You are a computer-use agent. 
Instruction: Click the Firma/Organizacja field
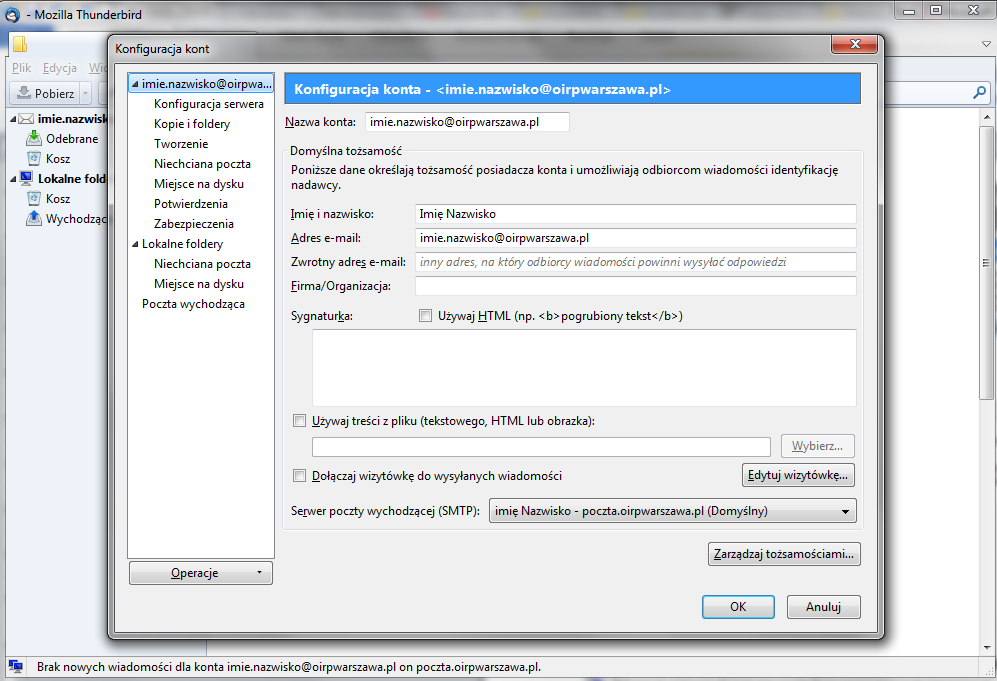coord(636,285)
